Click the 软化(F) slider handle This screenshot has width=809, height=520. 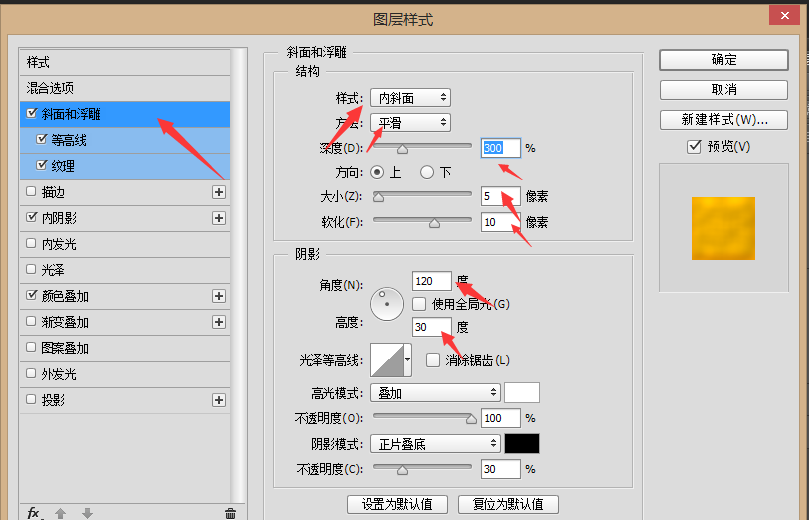434,223
